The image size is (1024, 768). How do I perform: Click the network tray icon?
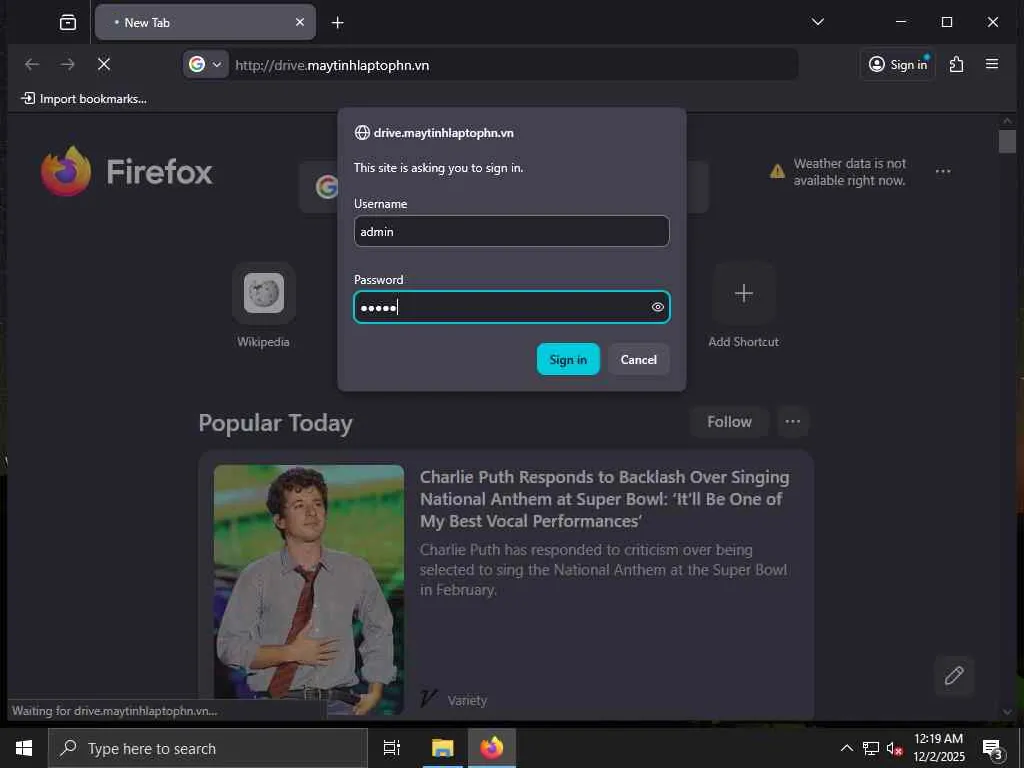[871, 748]
